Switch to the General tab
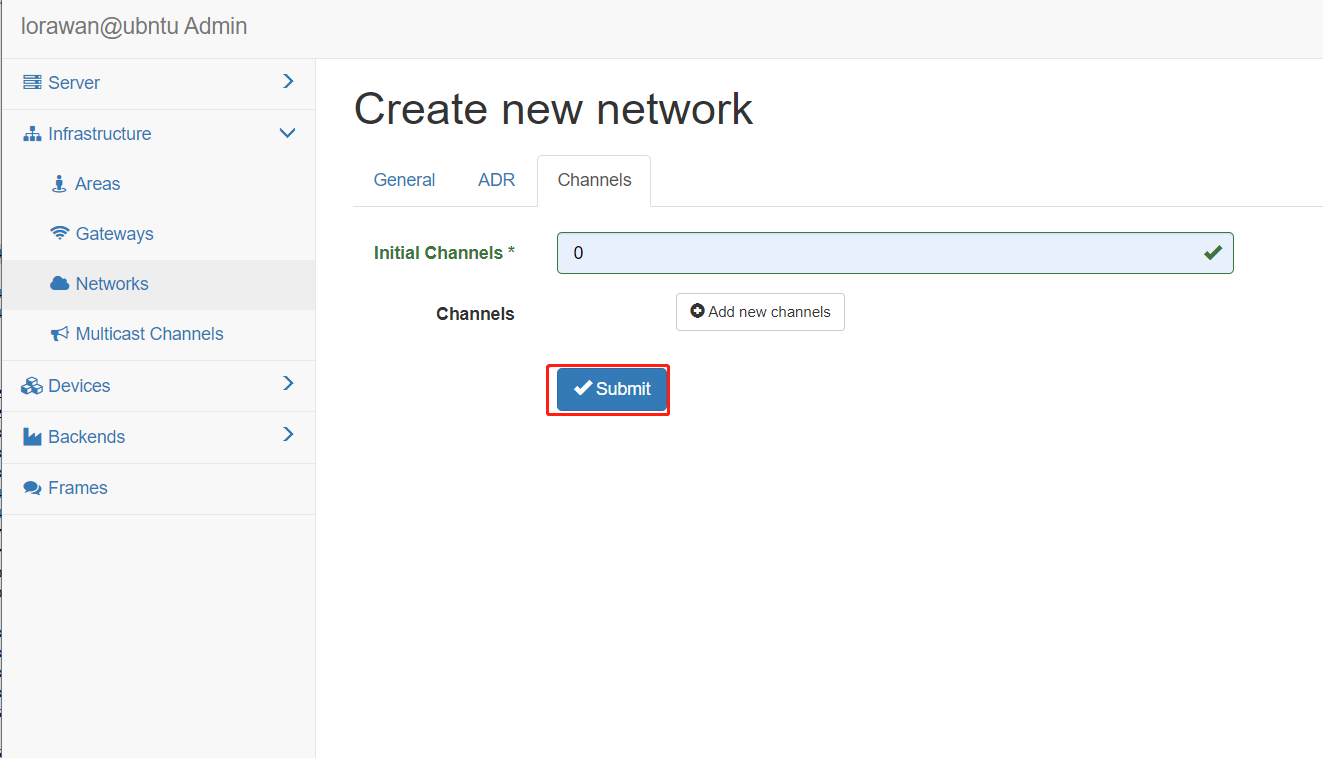The image size is (1323, 758). [x=404, y=180]
